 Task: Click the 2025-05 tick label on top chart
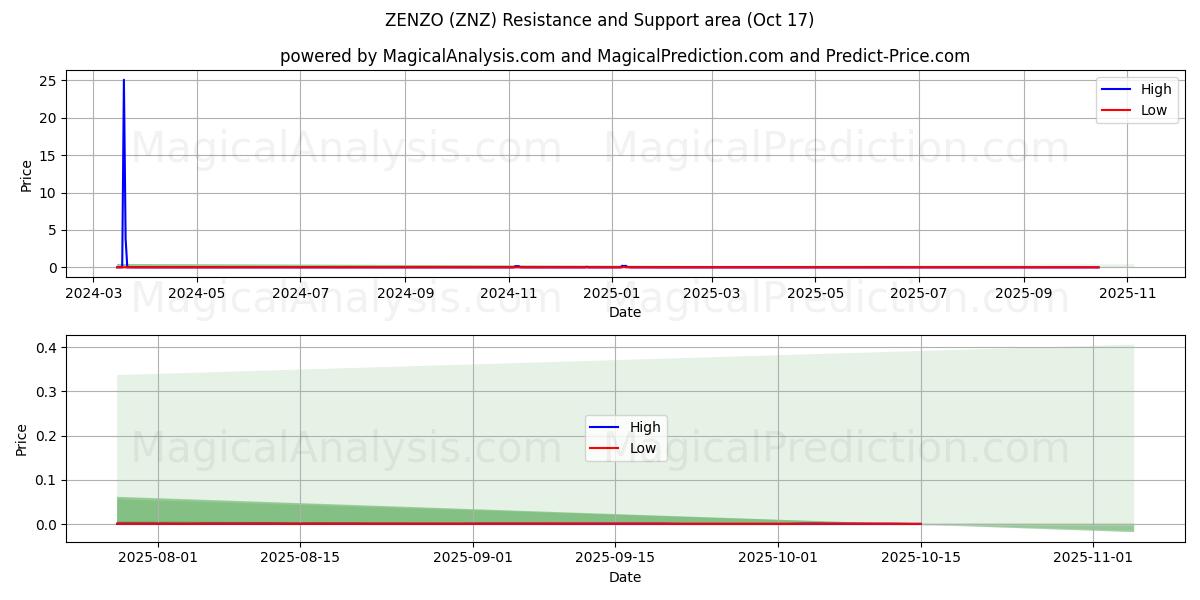coord(815,293)
